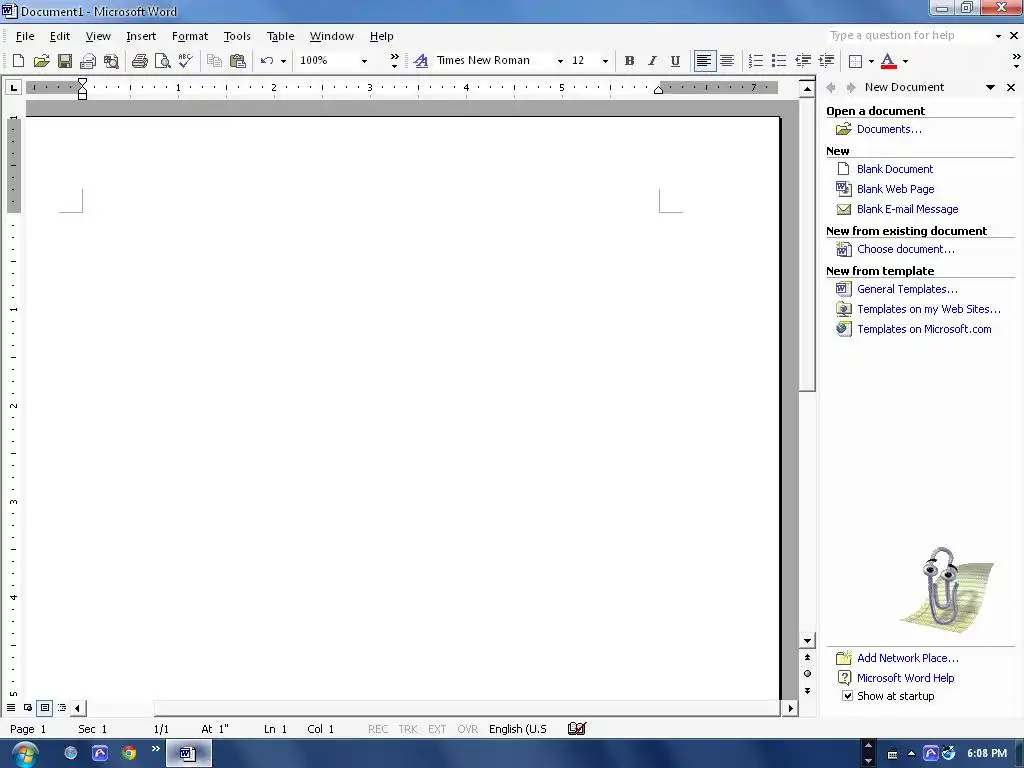Open the Edit menu

pyautogui.click(x=59, y=37)
